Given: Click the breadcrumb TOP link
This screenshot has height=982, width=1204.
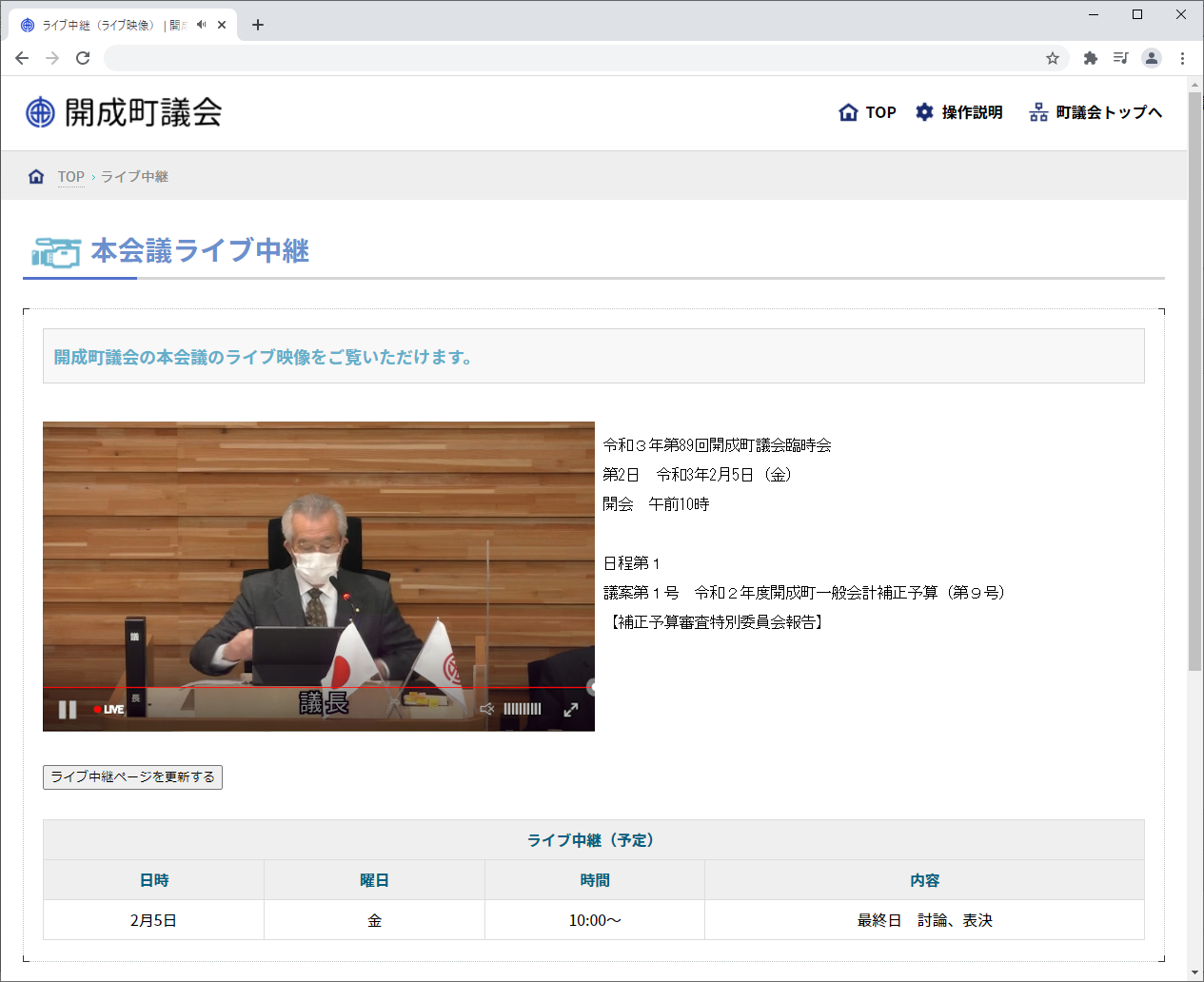Looking at the screenshot, I should (71, 177).
